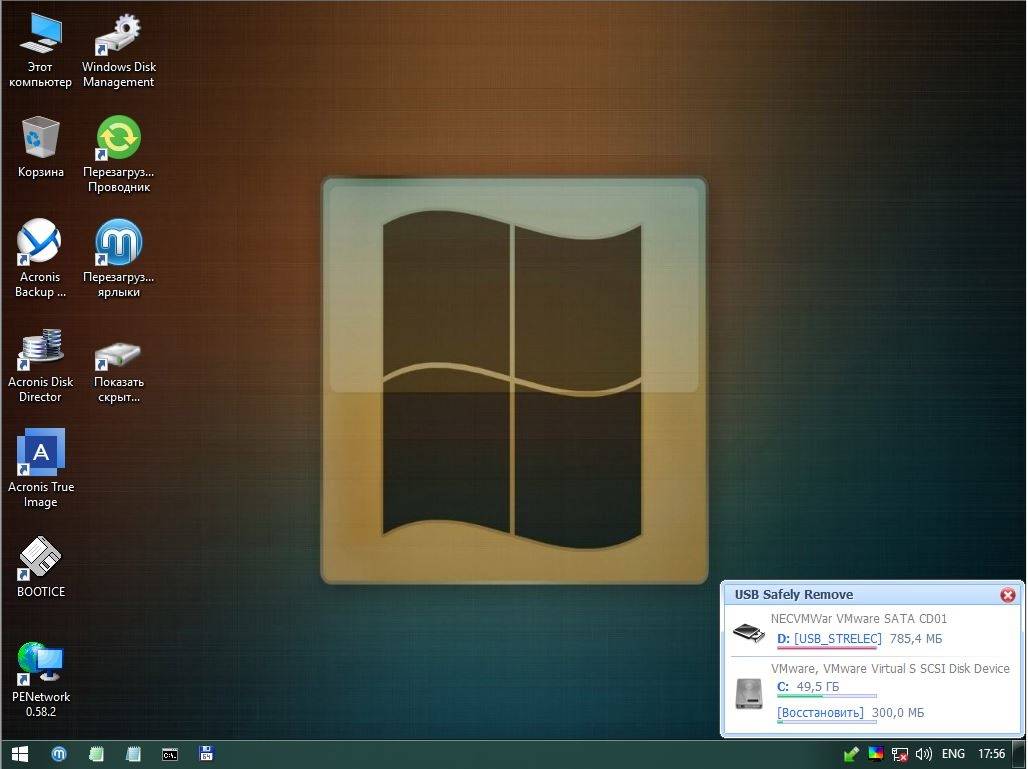Open Acronis Backup desktop shortcut

tap(41, 259)
